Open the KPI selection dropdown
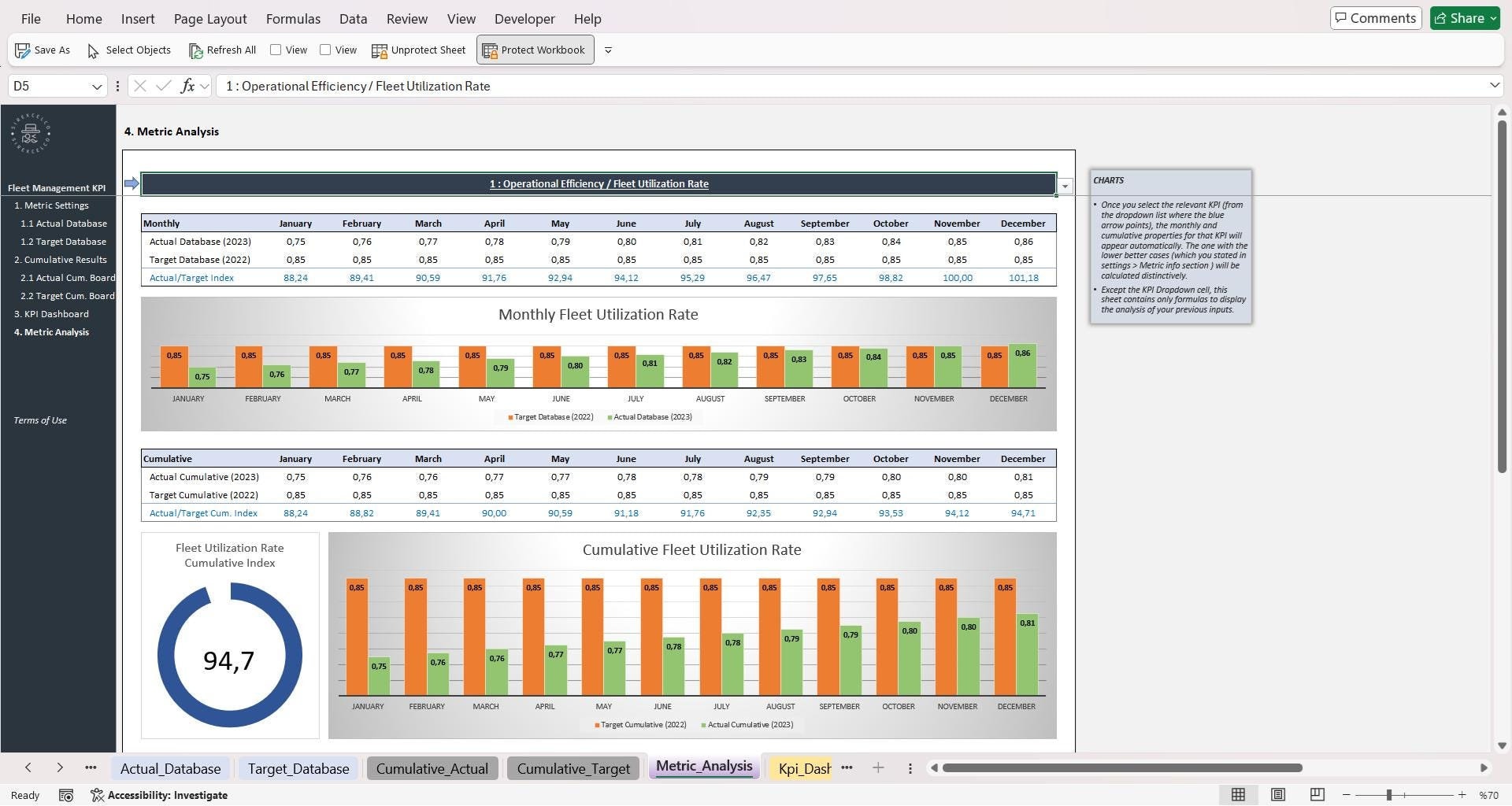Screen dimensions: 1512x806 click(x=1065, y=186)
